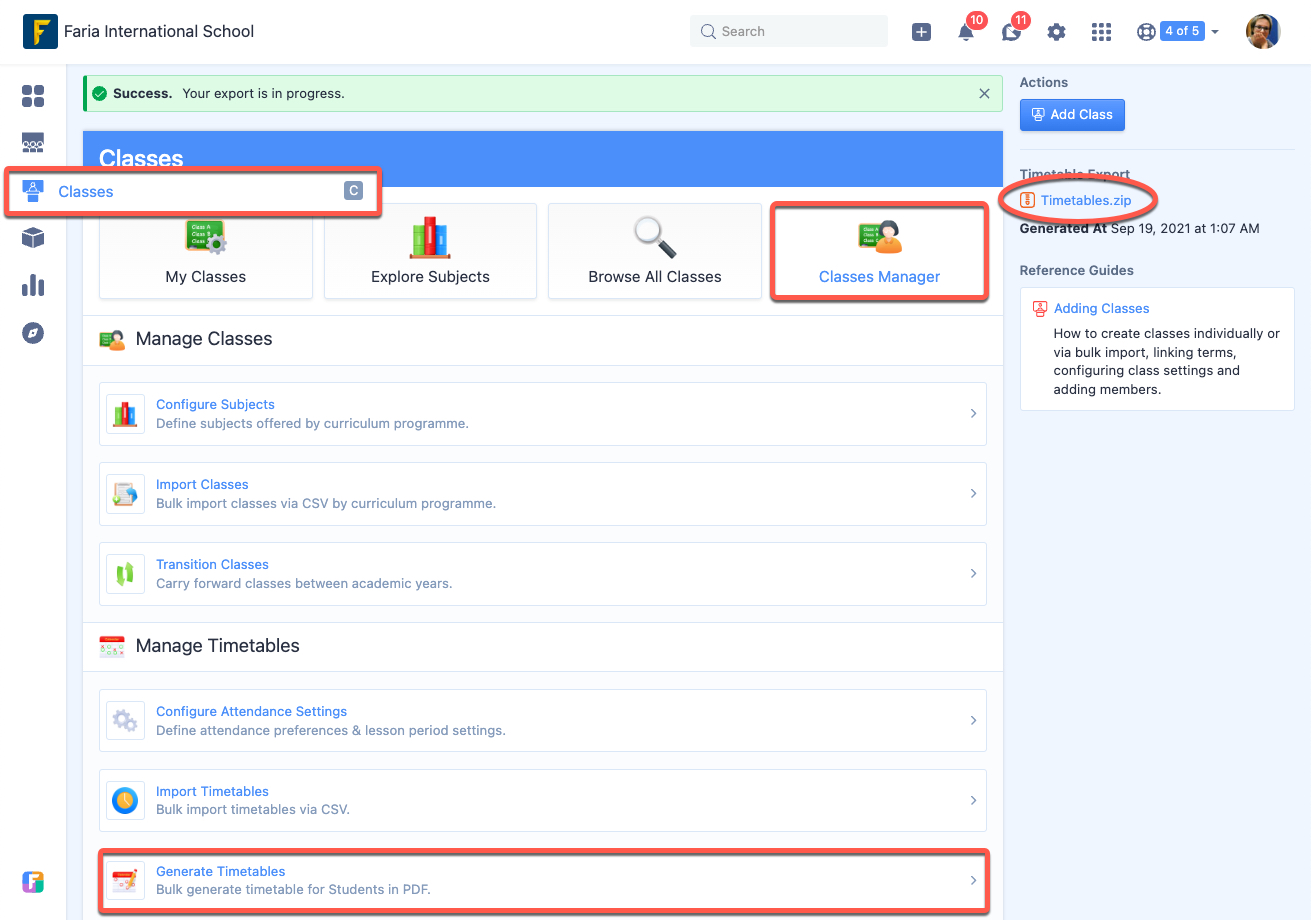This screenshot has height=920, width=1311.
Task: Download the Timetables.zip link
Action: coord(1086,200)
